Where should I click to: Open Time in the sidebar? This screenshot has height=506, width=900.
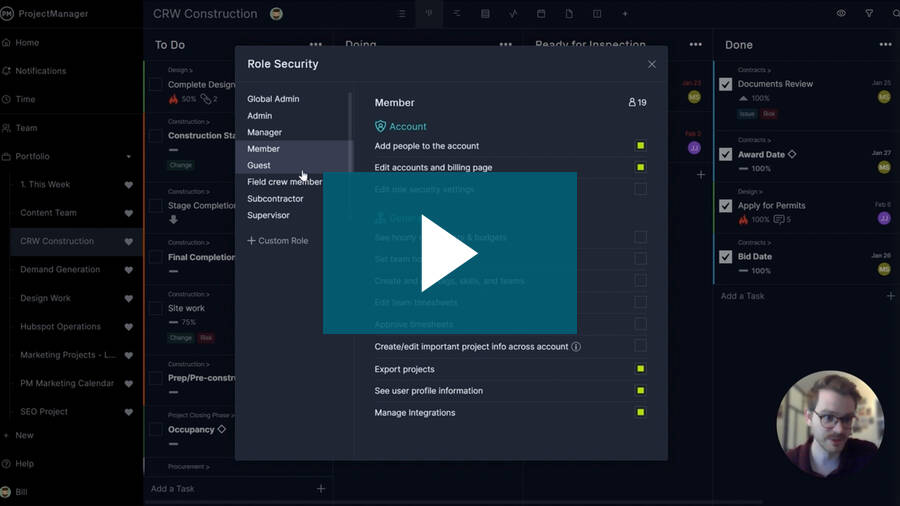25,99
